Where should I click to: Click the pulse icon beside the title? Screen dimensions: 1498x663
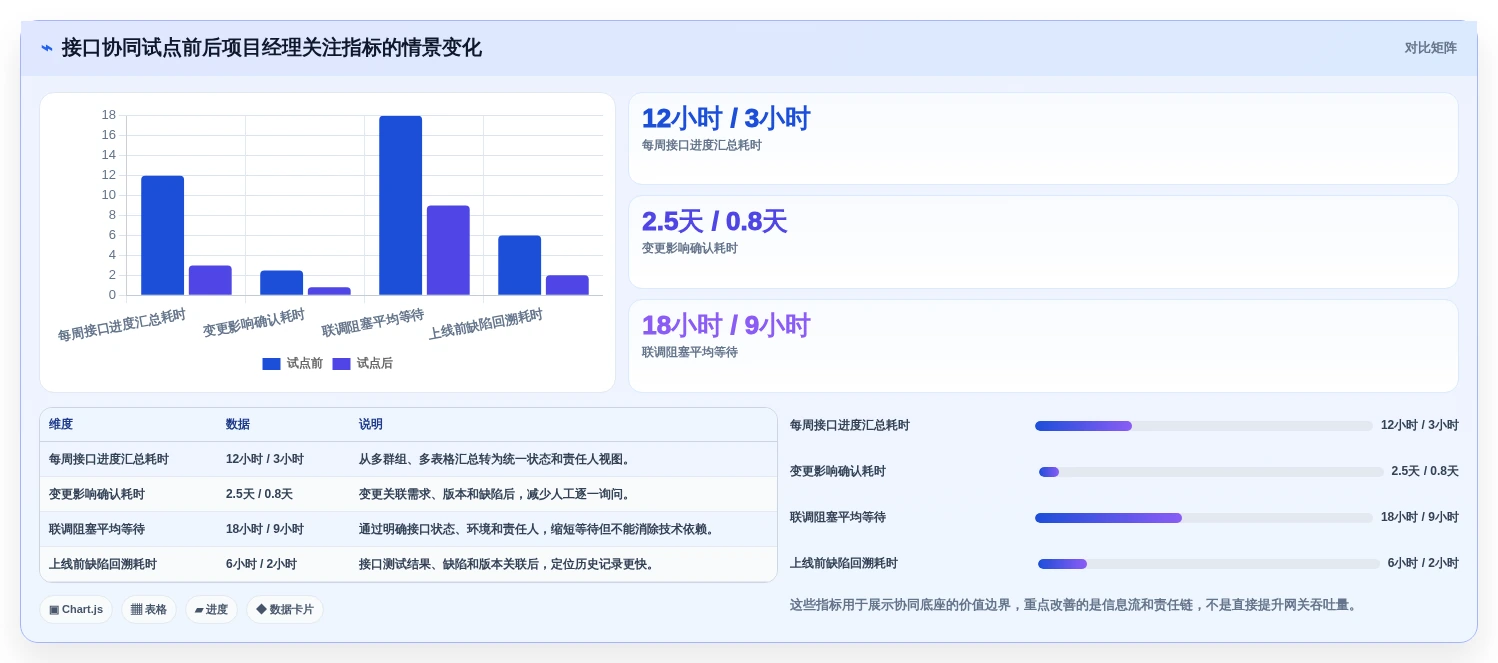[x=47, y=48]
